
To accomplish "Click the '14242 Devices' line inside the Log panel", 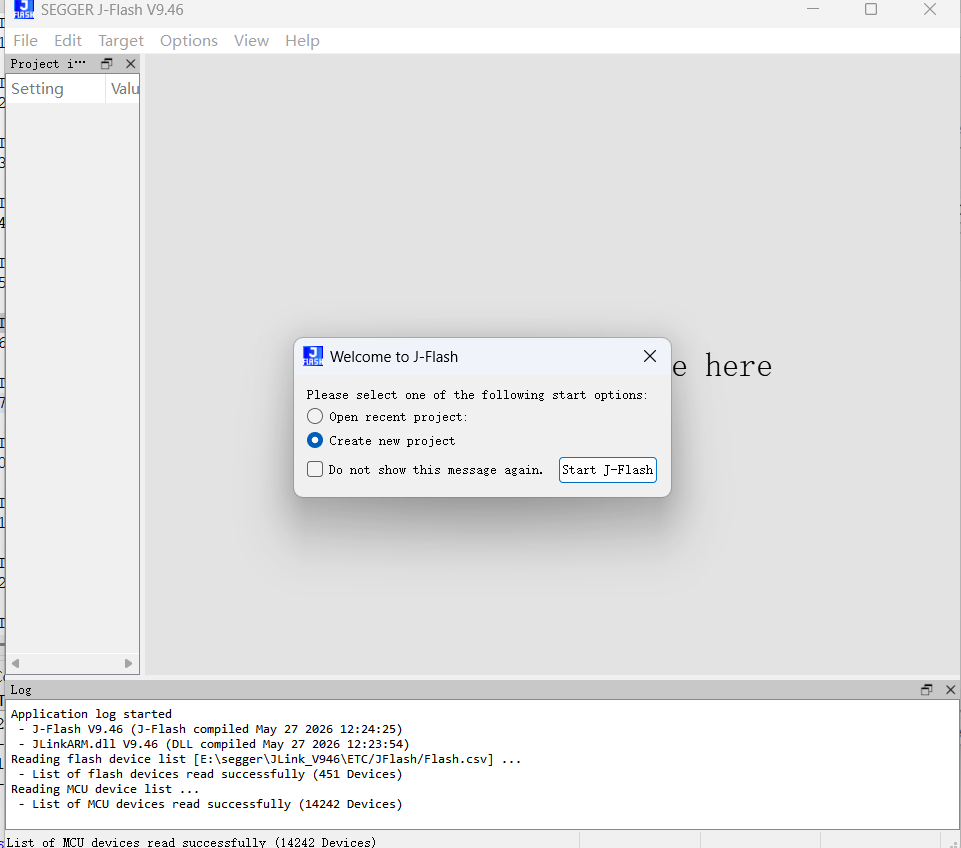I will click(x=210, y=804).
